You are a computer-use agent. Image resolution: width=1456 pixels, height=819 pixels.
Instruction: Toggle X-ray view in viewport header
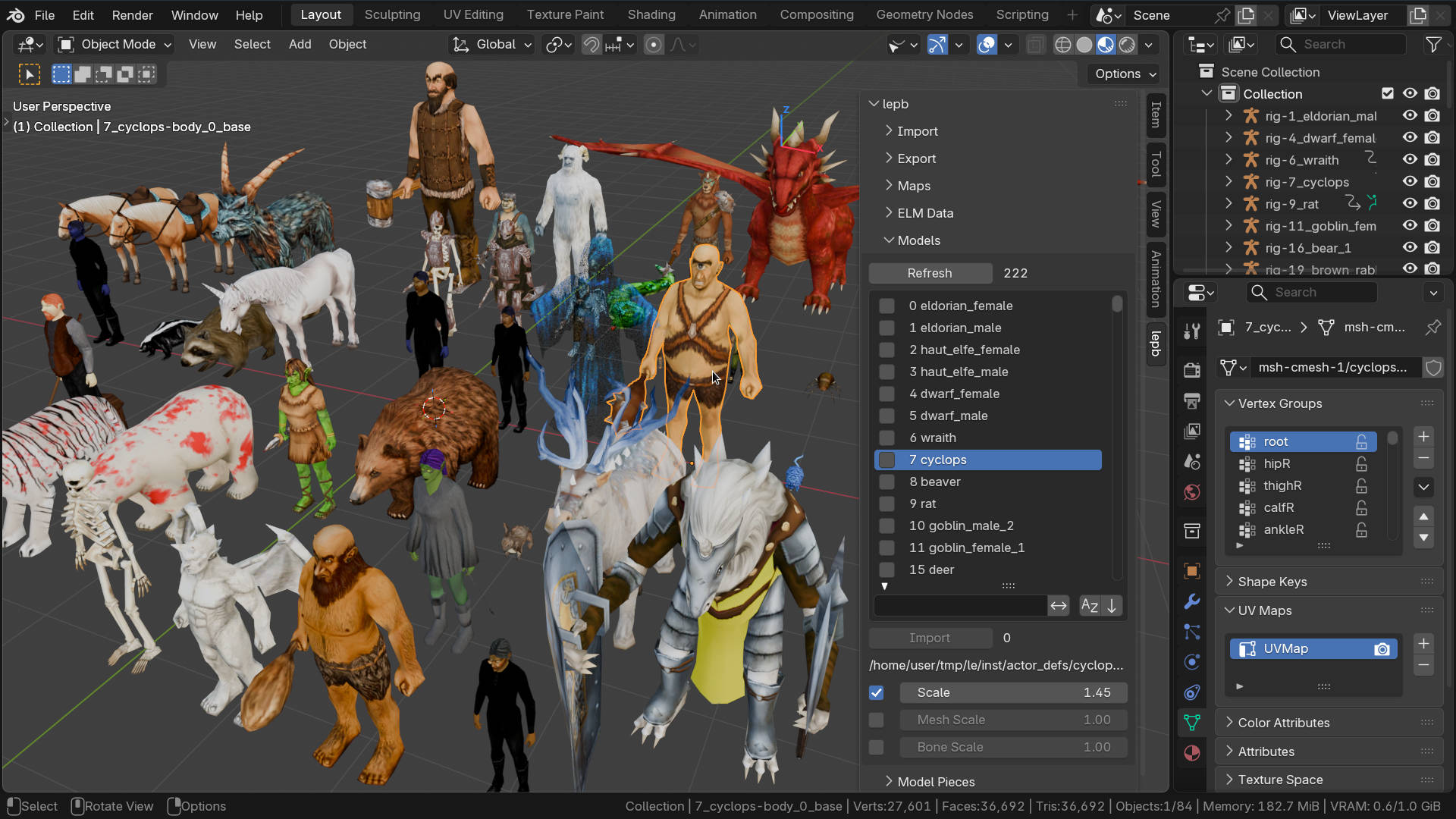1035,45
